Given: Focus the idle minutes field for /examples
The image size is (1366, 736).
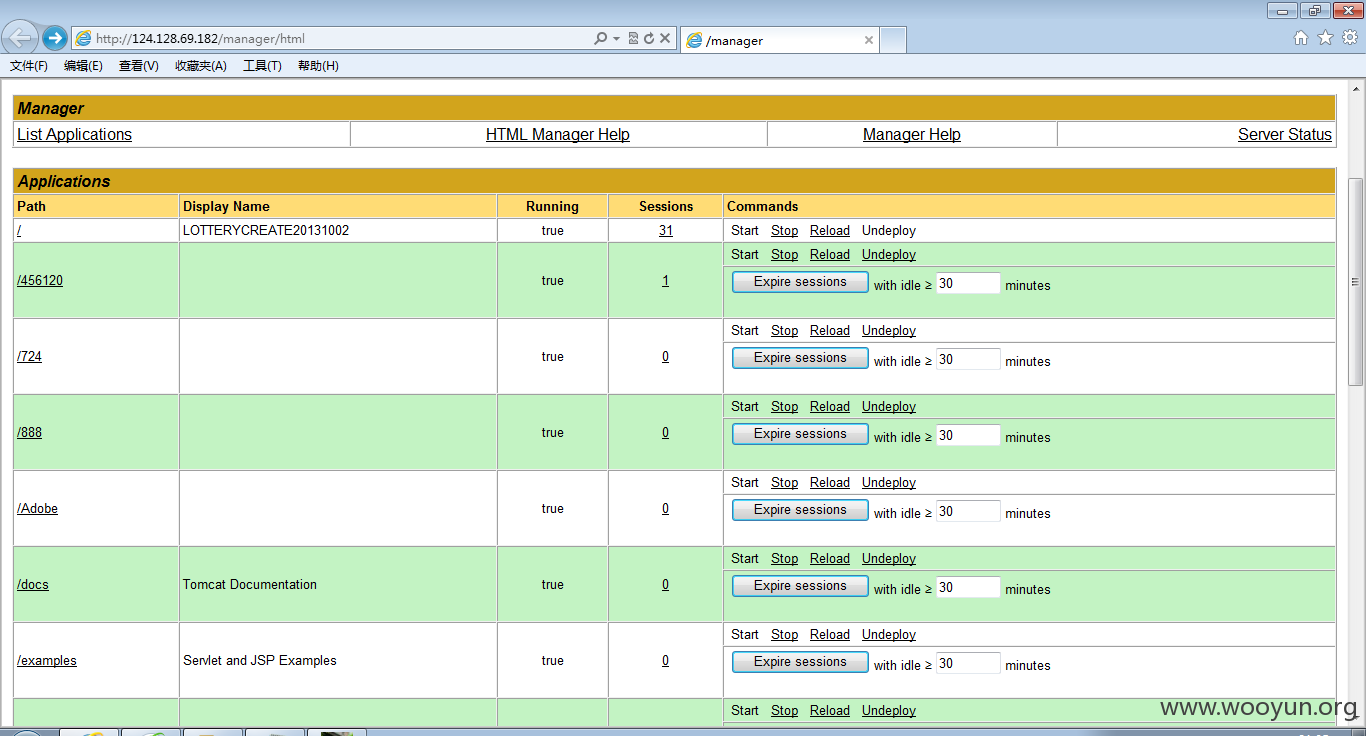Looking at the screenshot, I should click(968, 663).
